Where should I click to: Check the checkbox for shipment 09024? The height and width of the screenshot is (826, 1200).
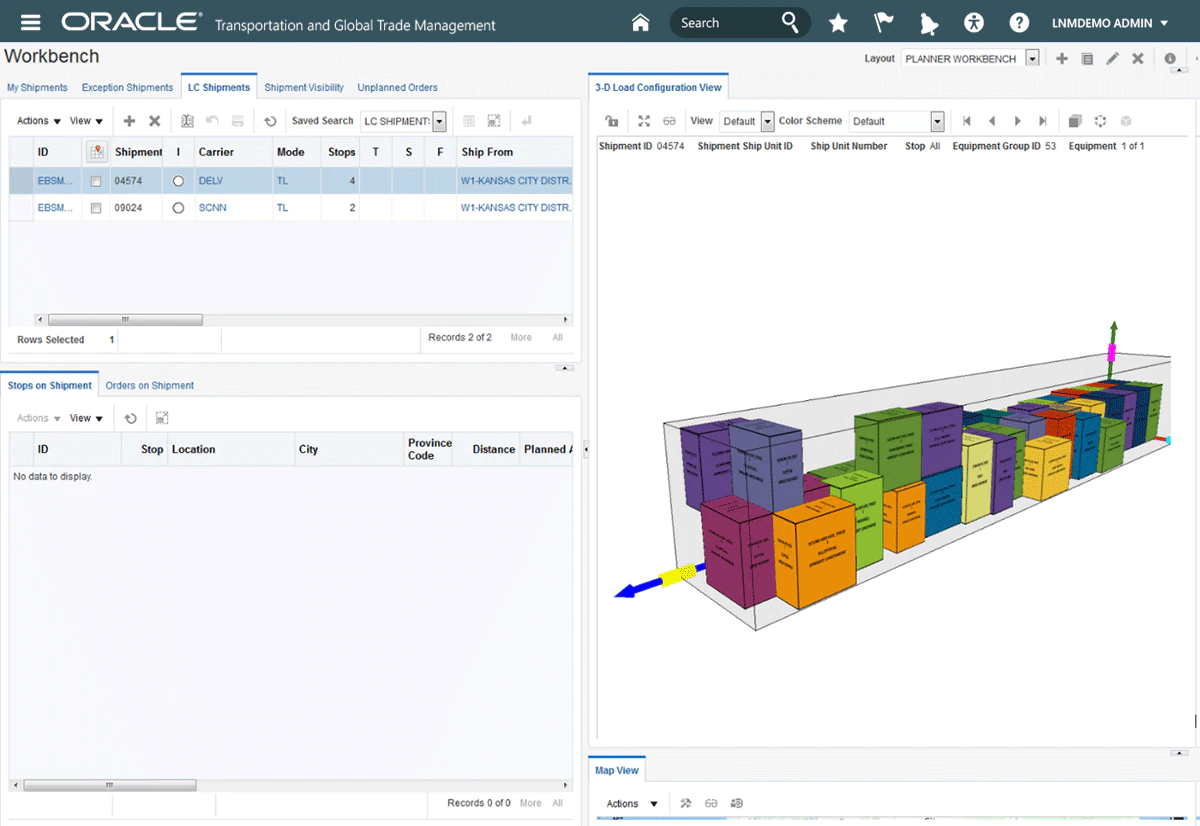click(x=96, y=208)
